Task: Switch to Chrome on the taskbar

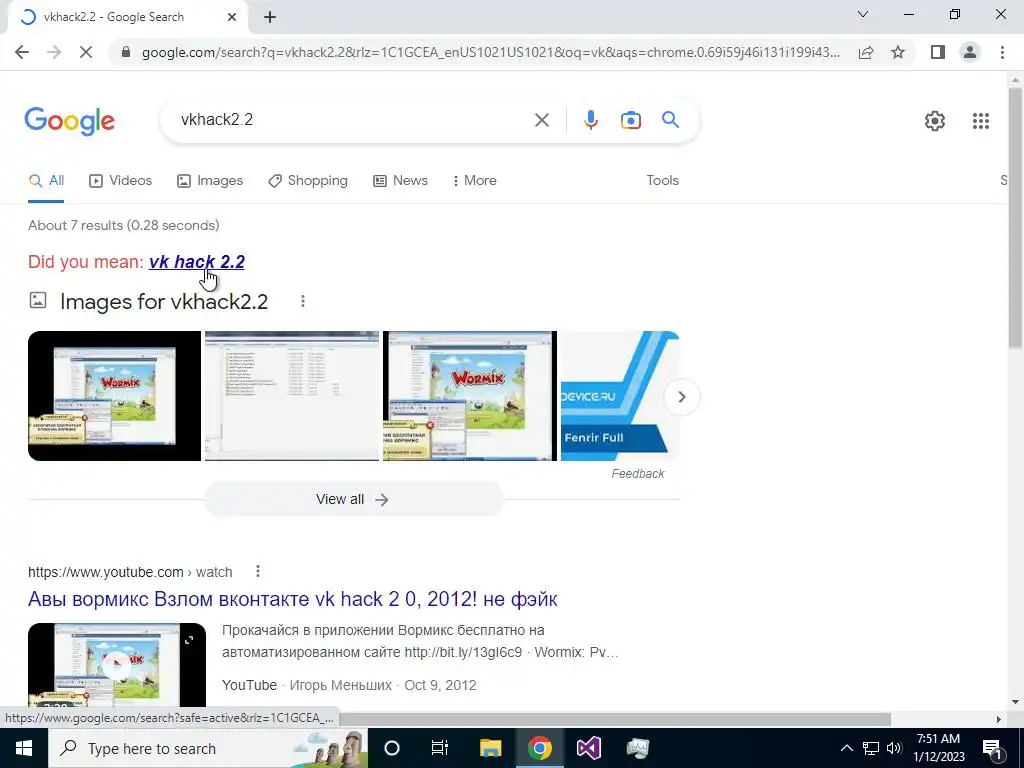Action: (x=539, y=748)
